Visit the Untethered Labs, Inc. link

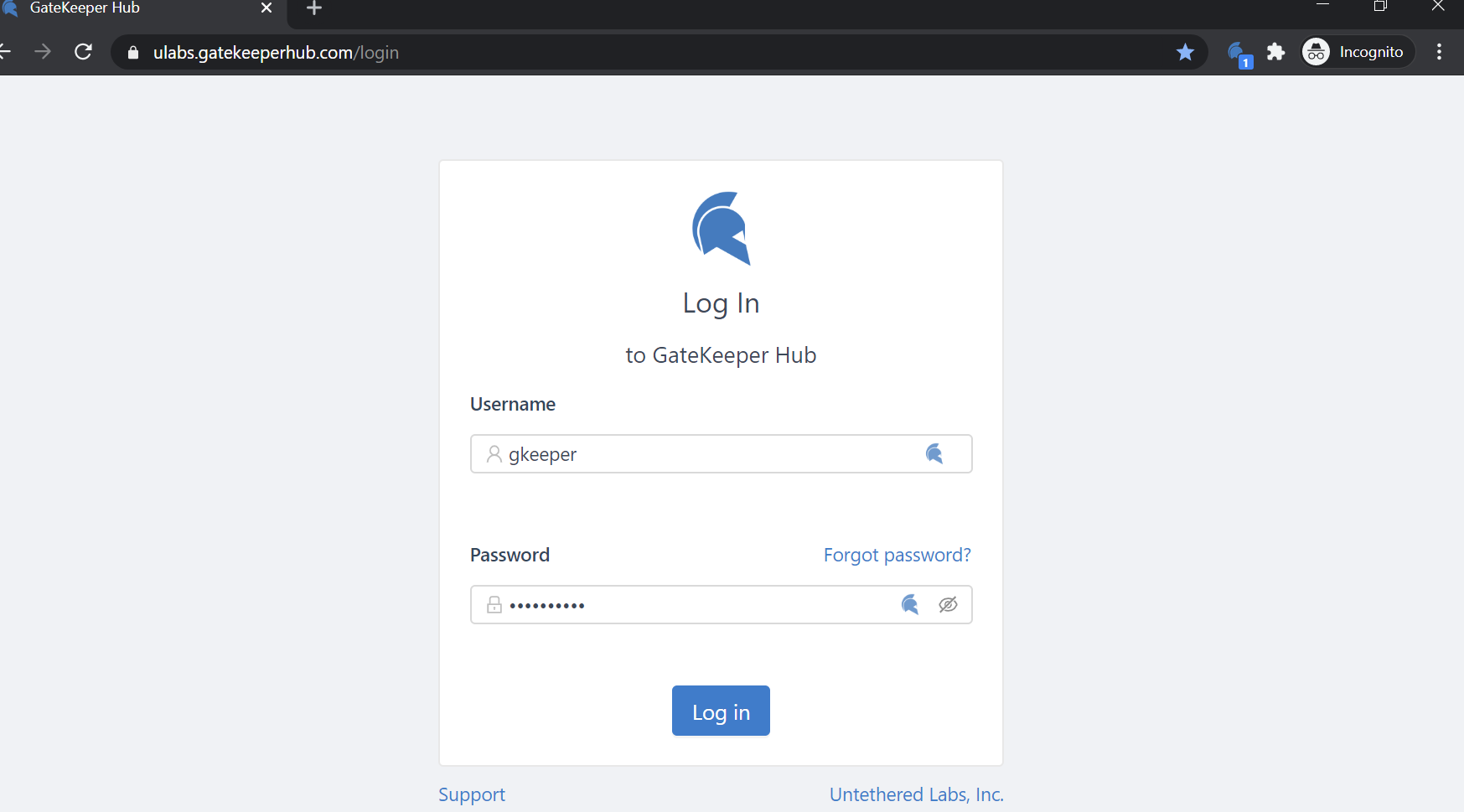click(916, 794)
